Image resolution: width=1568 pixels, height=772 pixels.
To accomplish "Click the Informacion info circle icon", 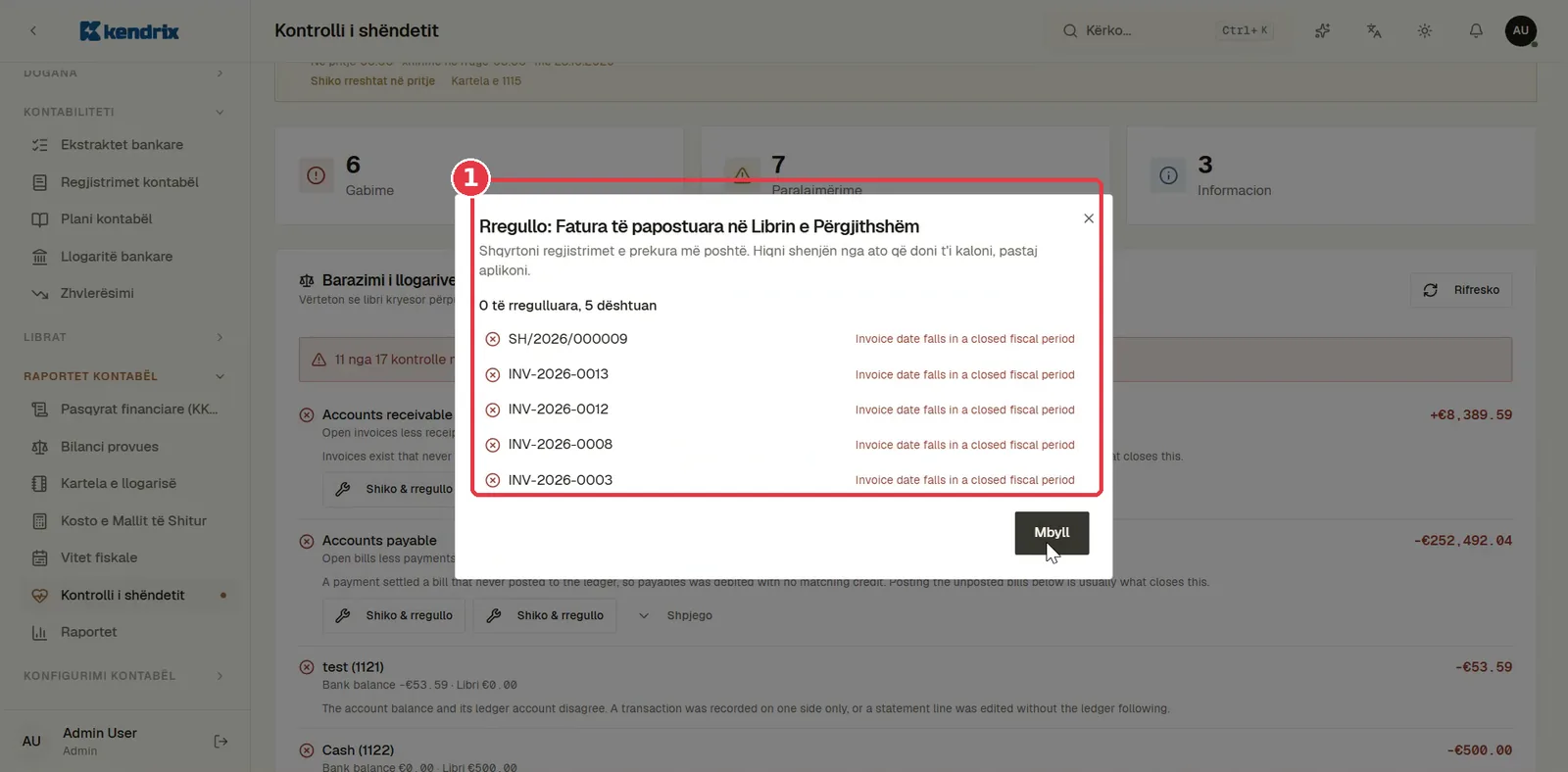I will point(1168,175).
